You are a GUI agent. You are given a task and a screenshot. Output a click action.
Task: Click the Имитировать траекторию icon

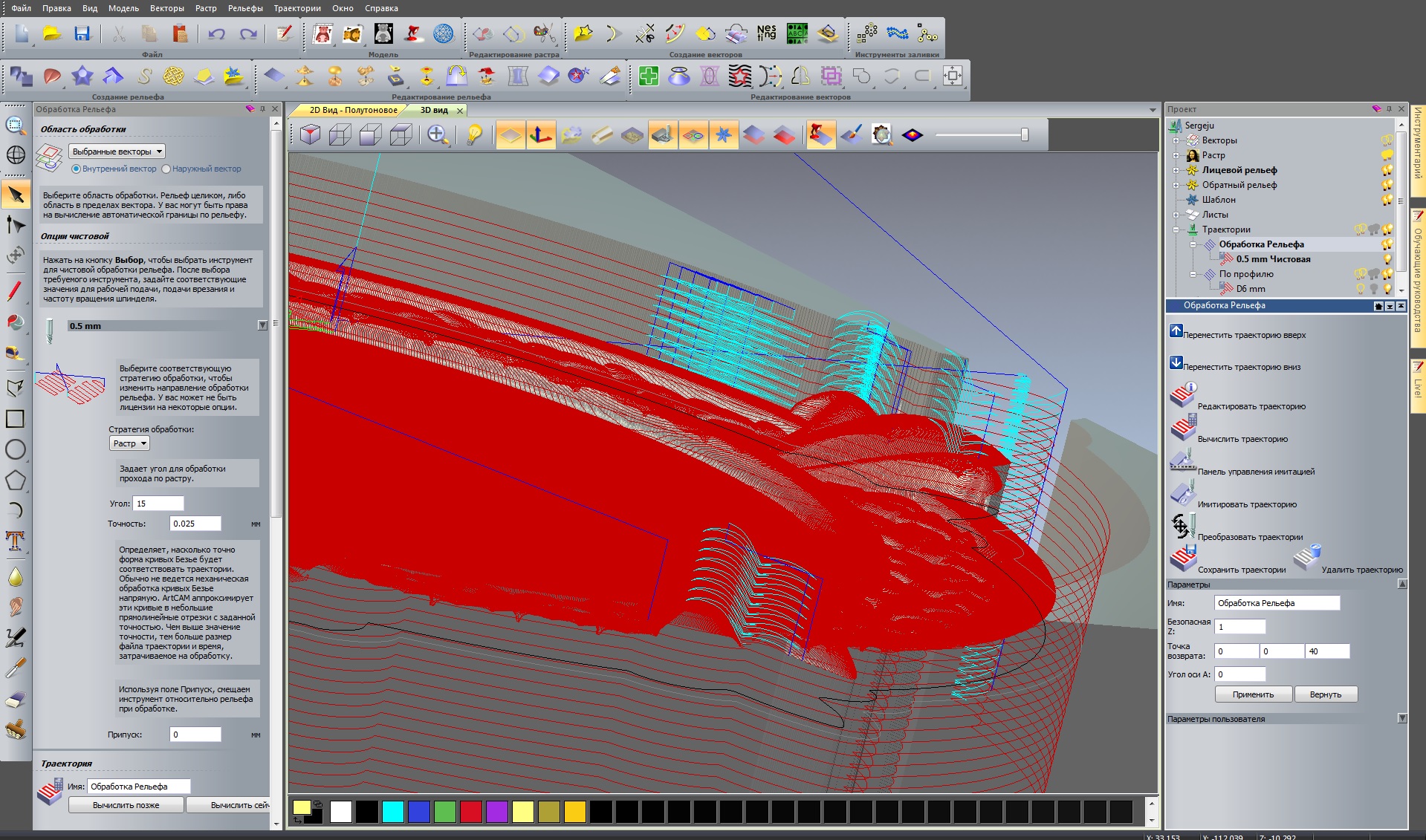(1183, 494)
